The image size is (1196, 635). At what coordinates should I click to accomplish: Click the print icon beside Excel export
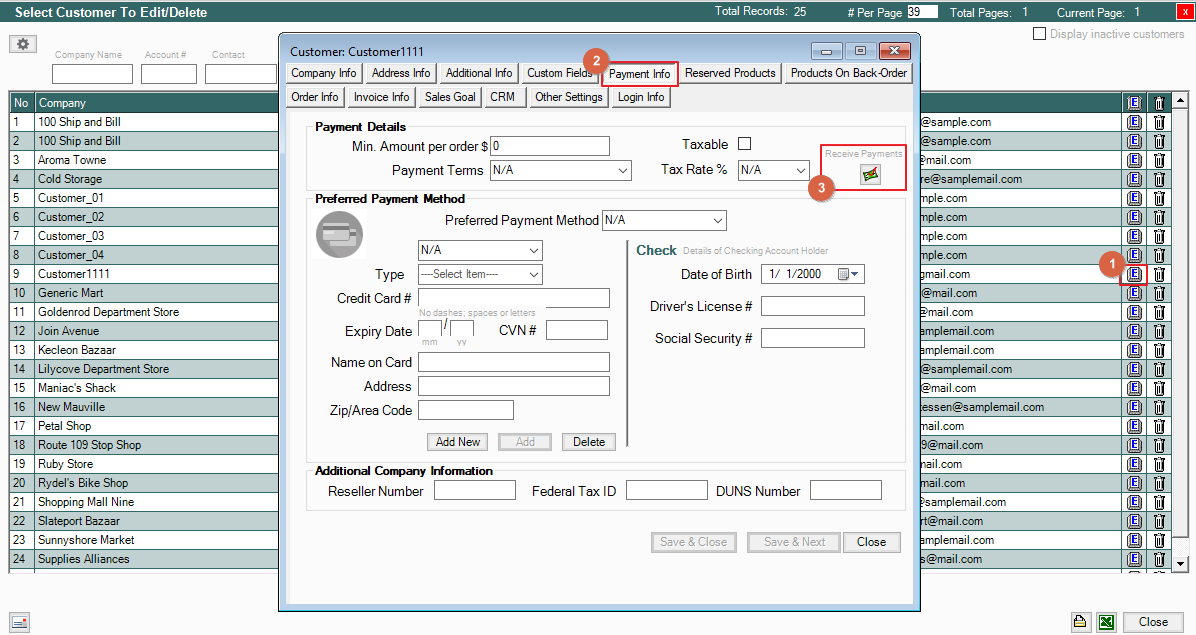(x=1081, y=621)
